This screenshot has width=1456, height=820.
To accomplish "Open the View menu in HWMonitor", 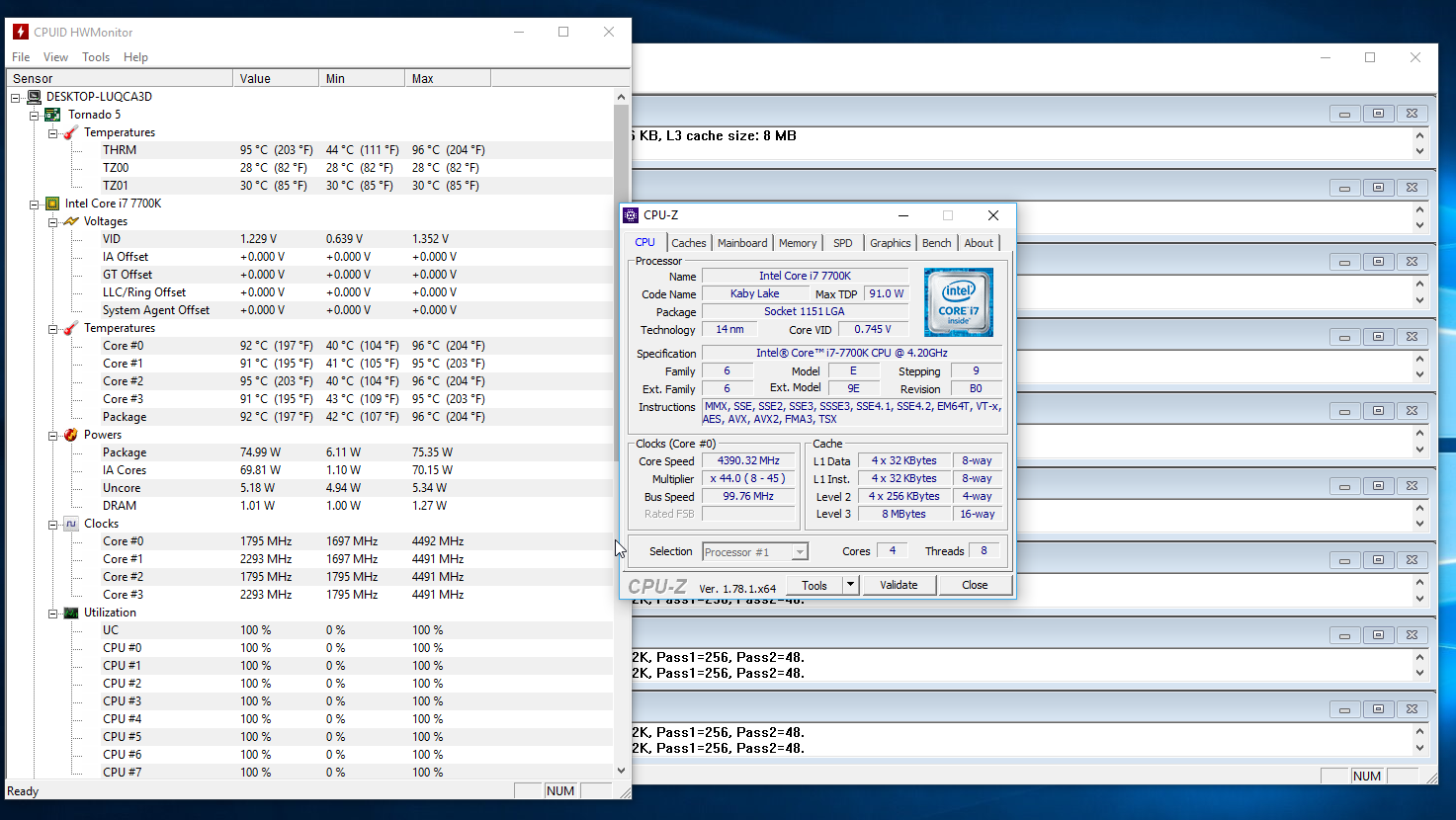I will pos(56,57).
